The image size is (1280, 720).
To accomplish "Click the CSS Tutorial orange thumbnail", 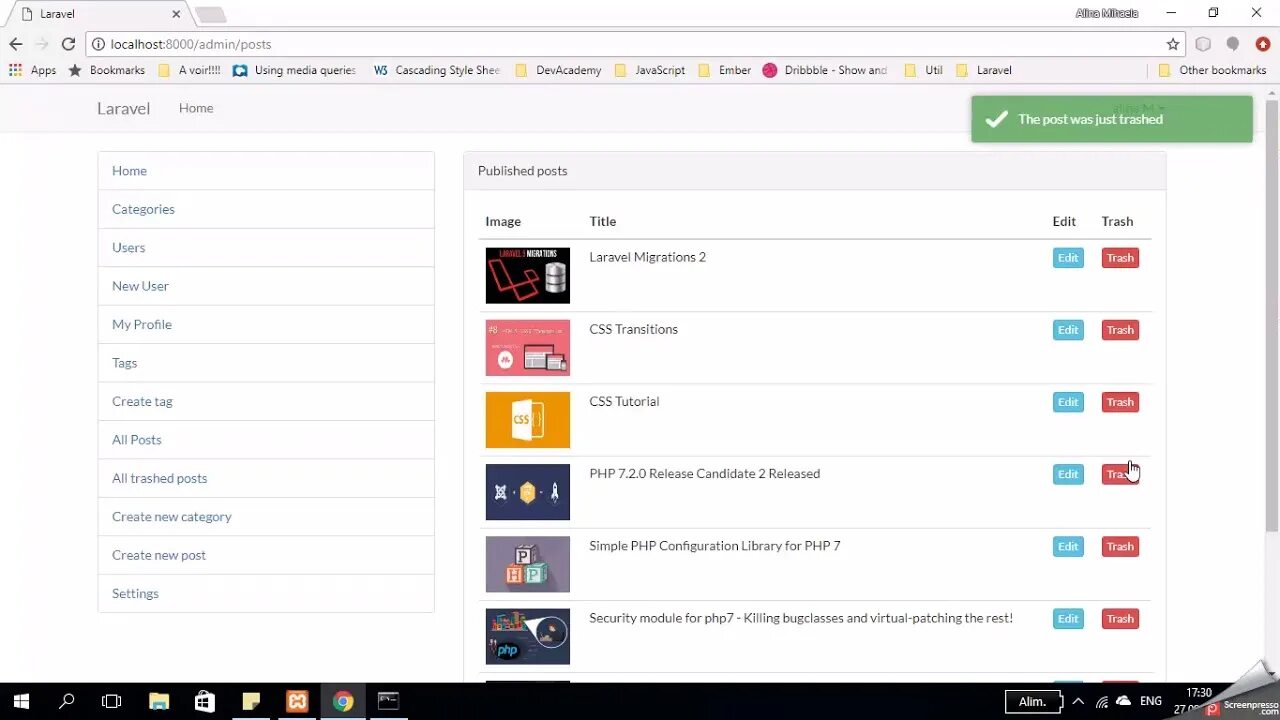I will 528,420.
